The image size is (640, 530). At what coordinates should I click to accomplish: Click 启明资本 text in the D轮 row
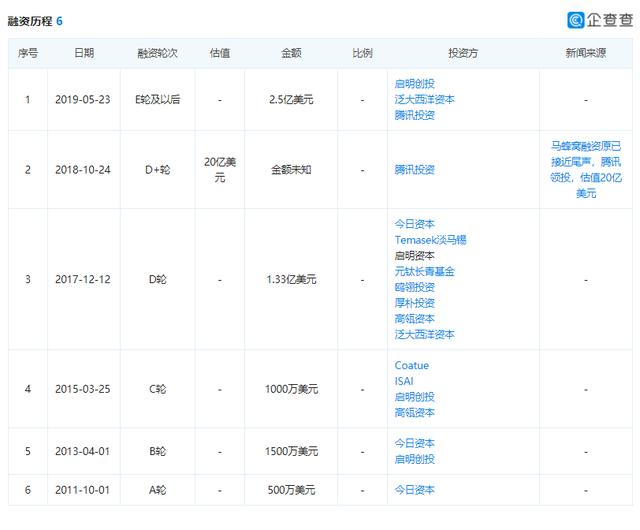[x=414, y=256]
